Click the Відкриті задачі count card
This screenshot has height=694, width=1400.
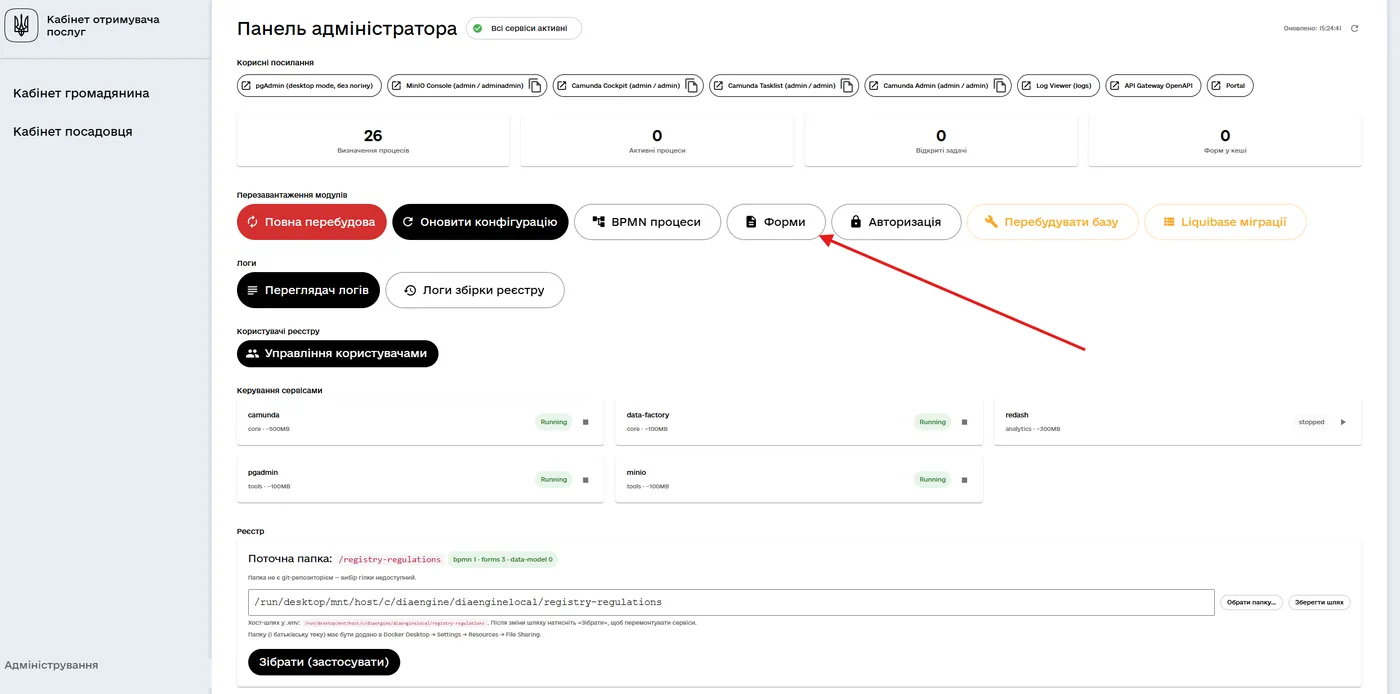(x=941, y=140)
